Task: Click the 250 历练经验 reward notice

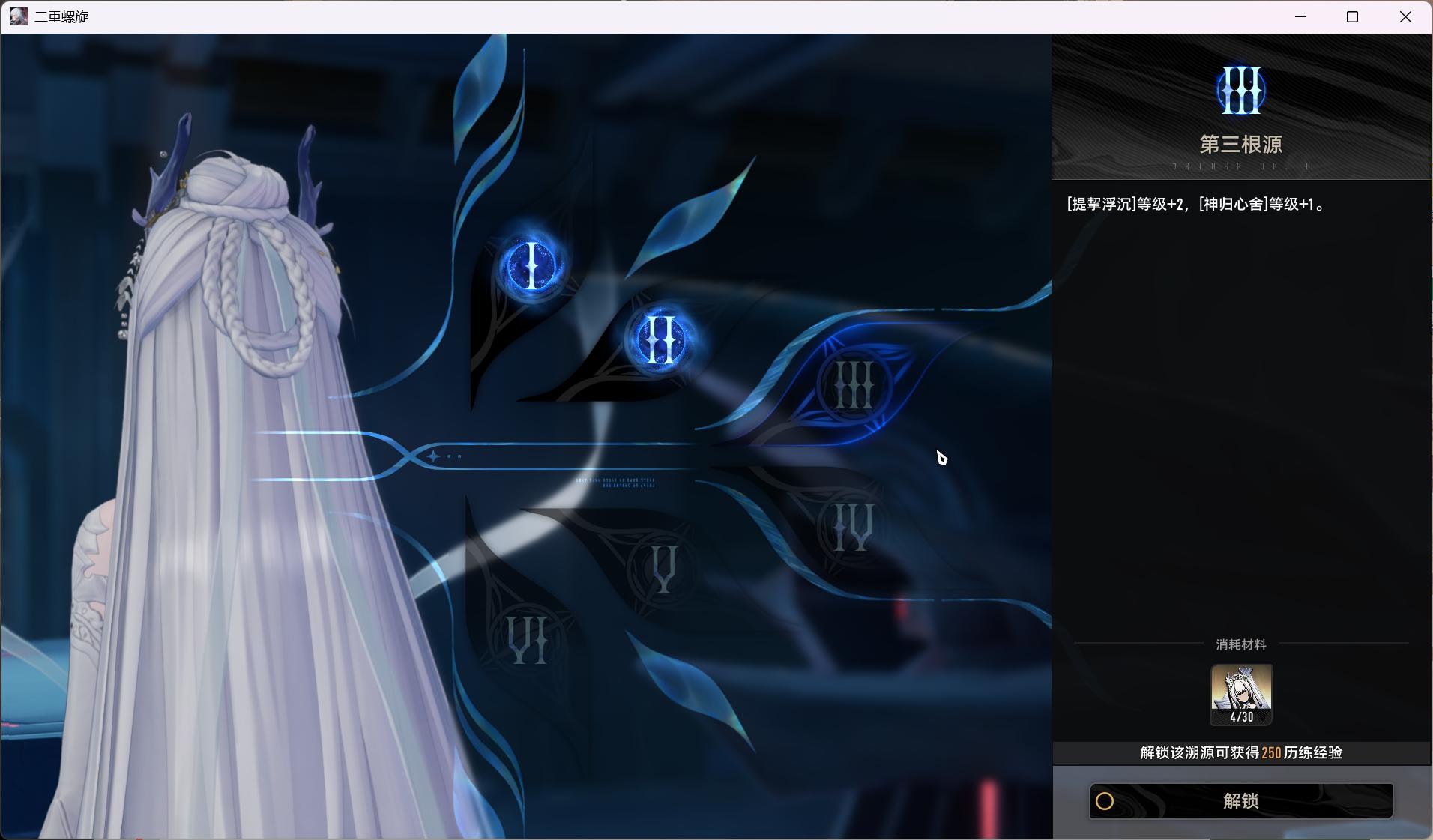Action: [1241, 752]
